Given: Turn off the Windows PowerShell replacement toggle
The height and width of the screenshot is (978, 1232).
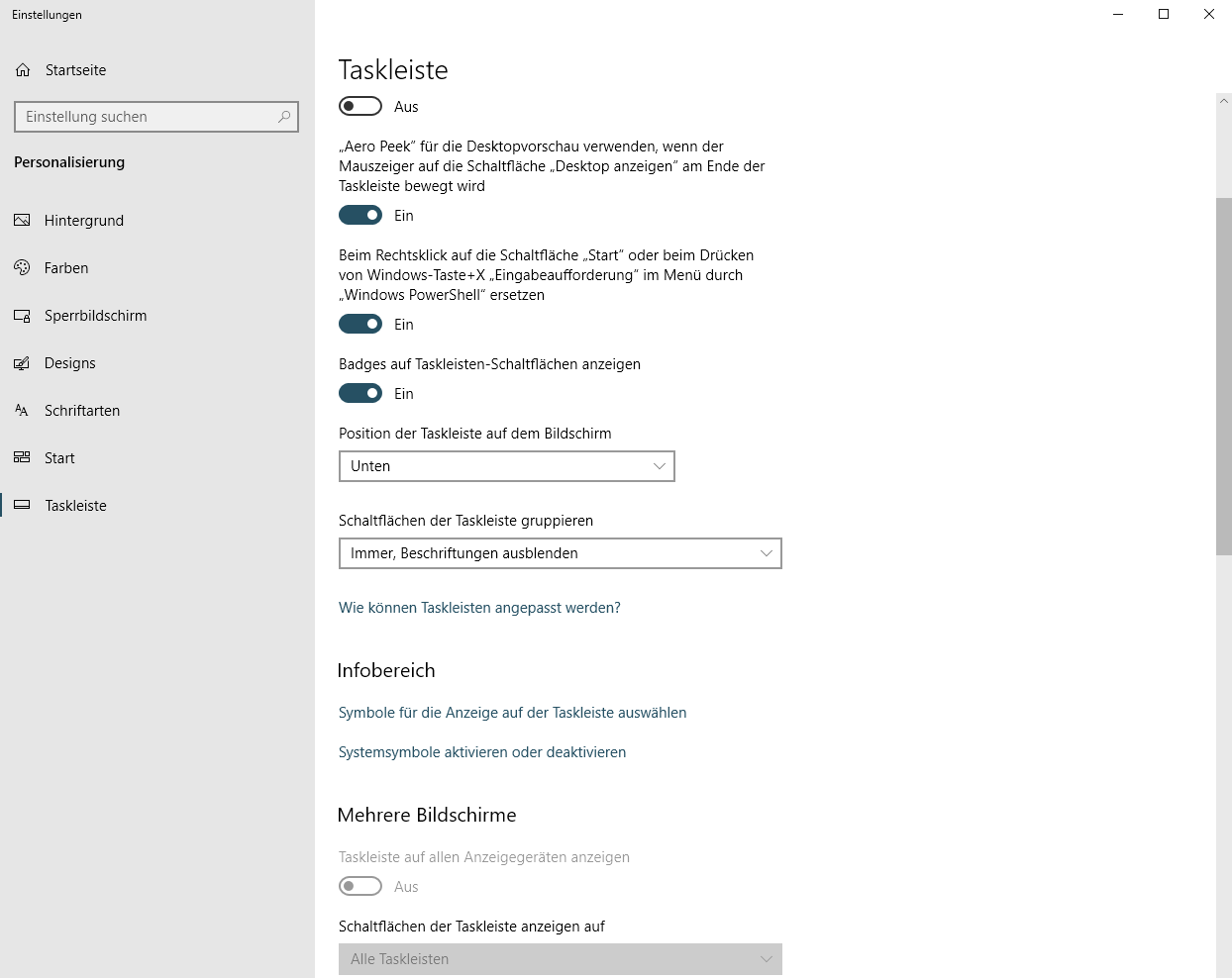Looking at the screenshot, I should click(x=360, y=324).
